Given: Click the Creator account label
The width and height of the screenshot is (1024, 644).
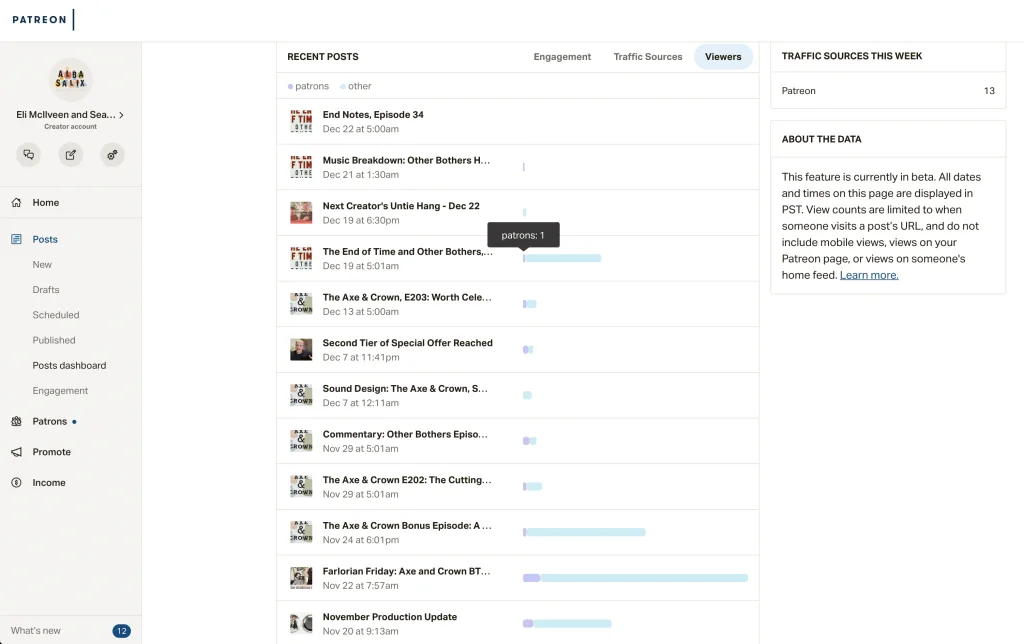Looking at the screenshot, I should 71,127.
